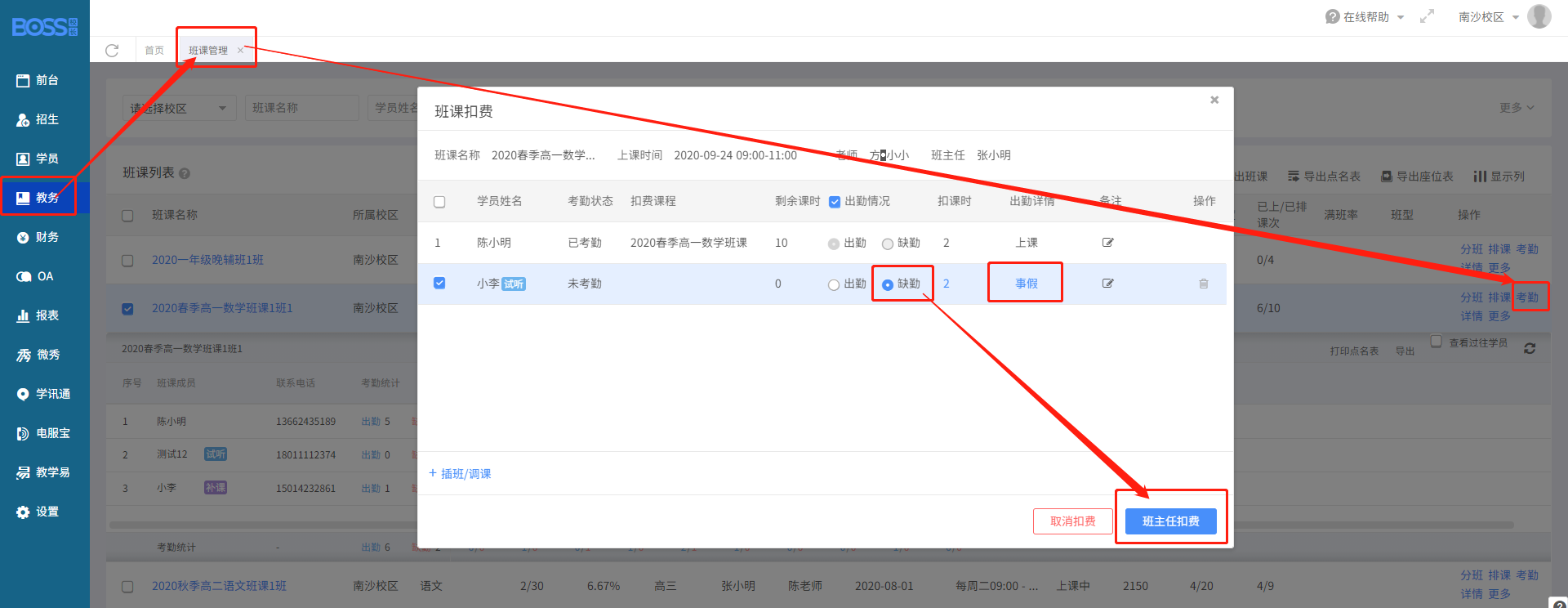Click the 扣课时 value for 小李

pyautogui.click(x=947, y=284)
